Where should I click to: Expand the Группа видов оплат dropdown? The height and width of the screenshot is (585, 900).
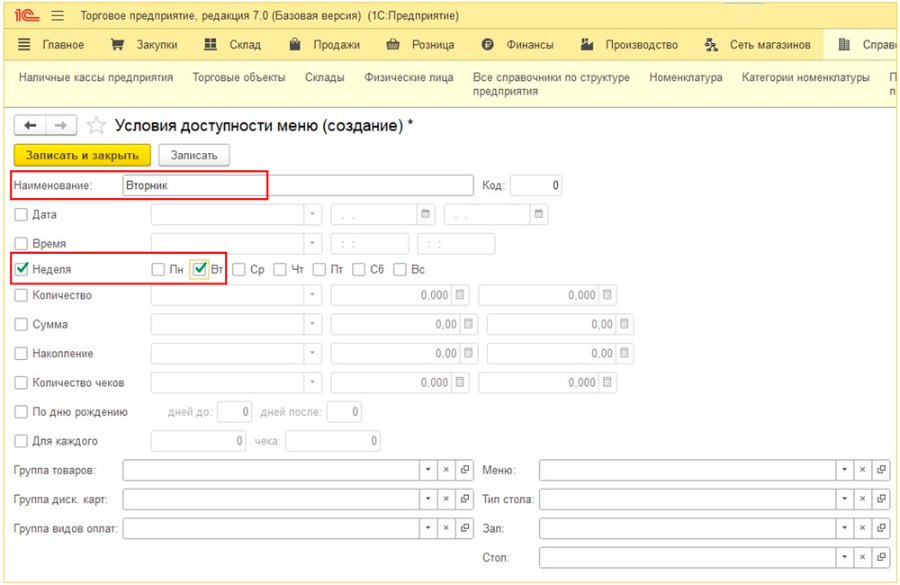coord(428,528)
